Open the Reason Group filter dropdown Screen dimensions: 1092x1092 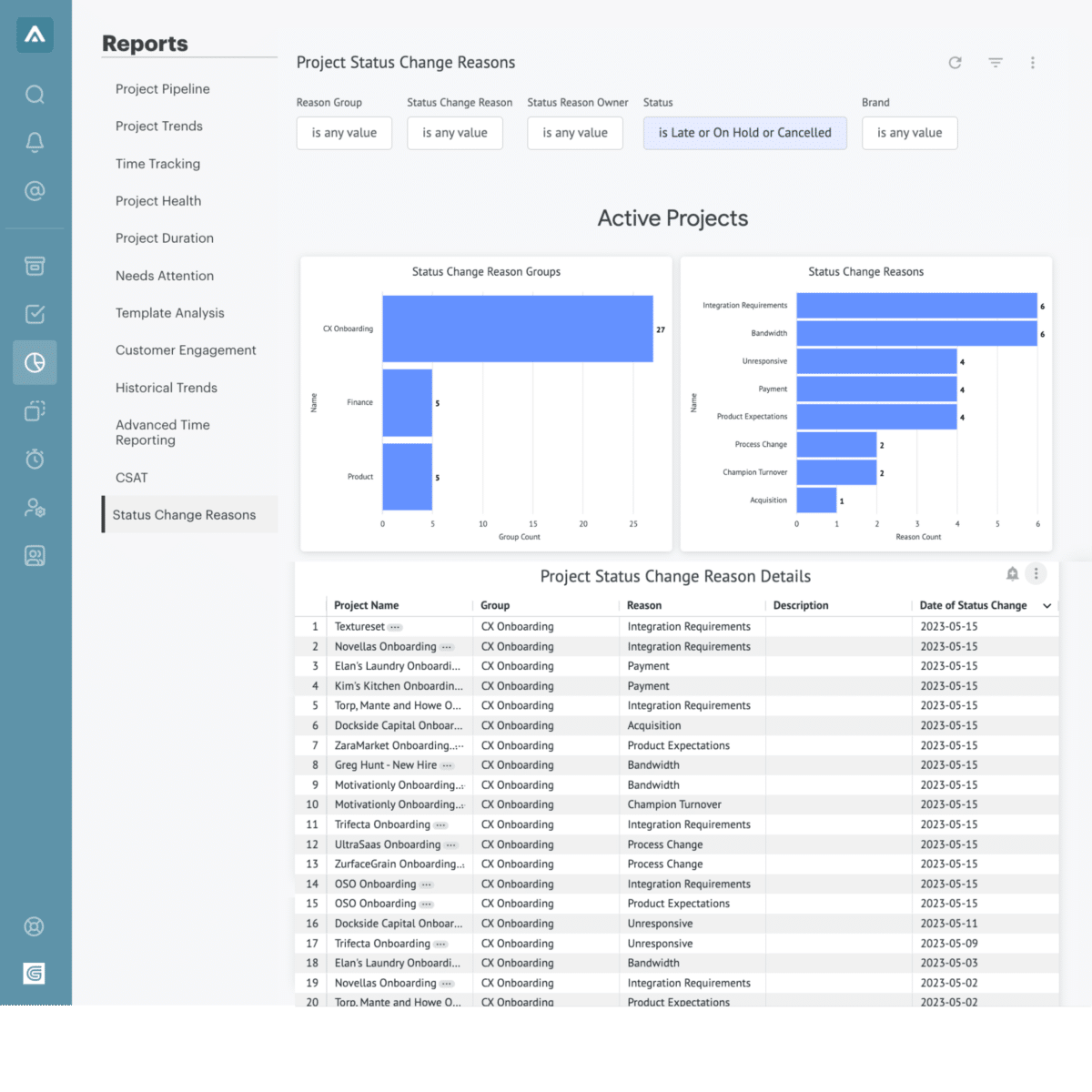tap(344, 133)
